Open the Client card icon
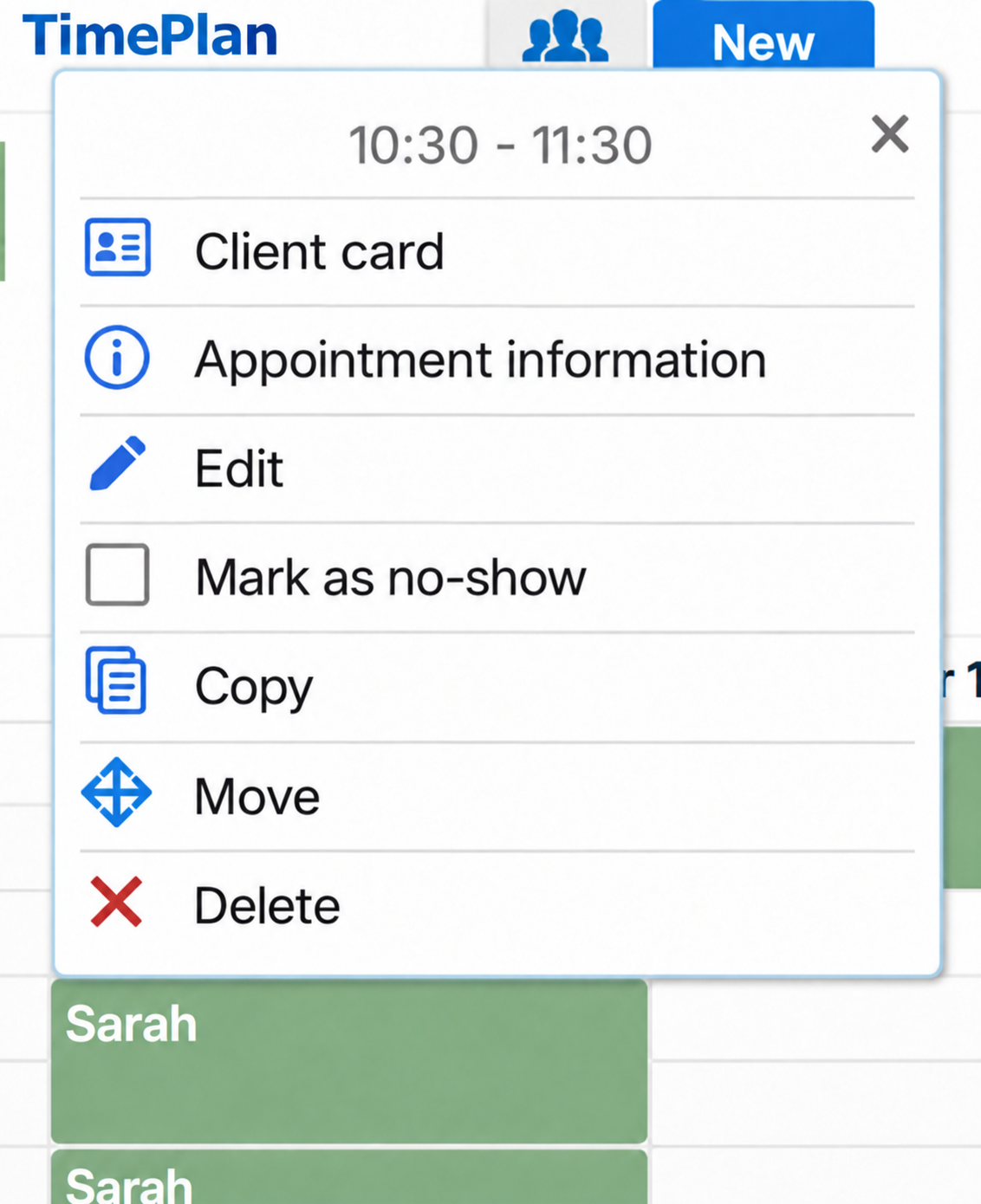The width and height of the screenshot is (981, 1204). tap(118, 248)
